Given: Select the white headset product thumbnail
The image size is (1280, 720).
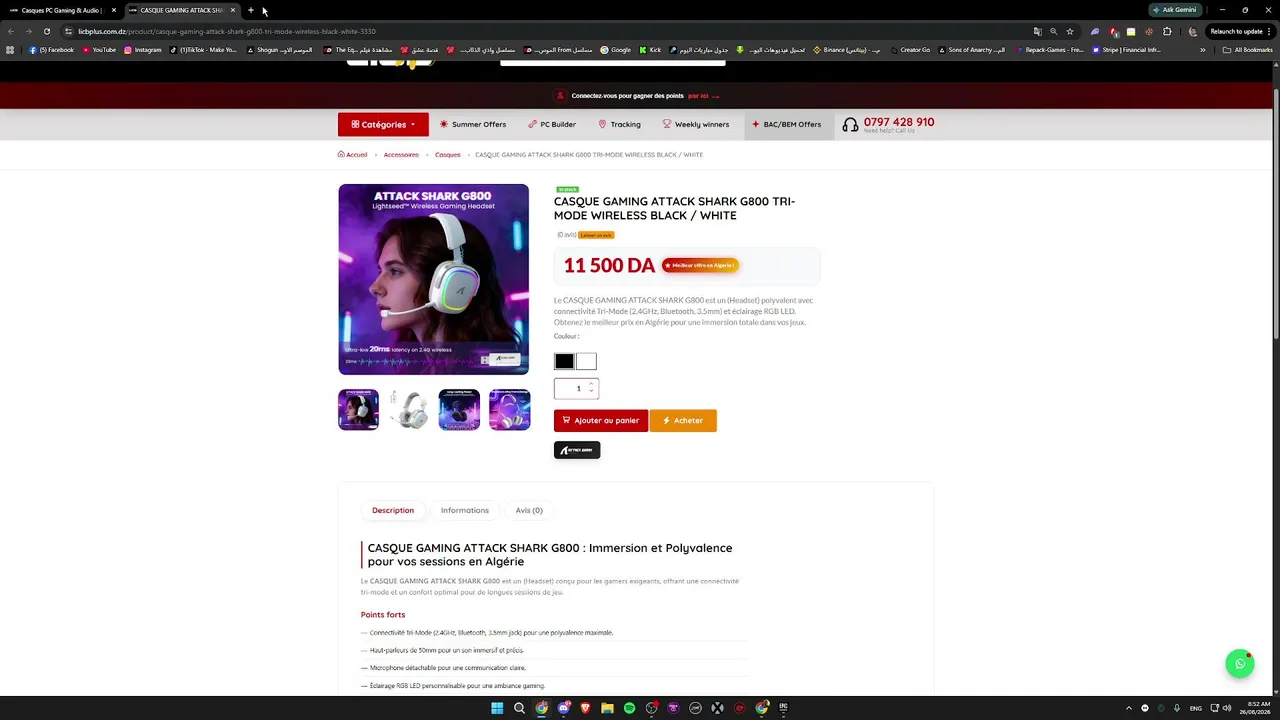Looking at the screenshot, I should click(409, 410).
